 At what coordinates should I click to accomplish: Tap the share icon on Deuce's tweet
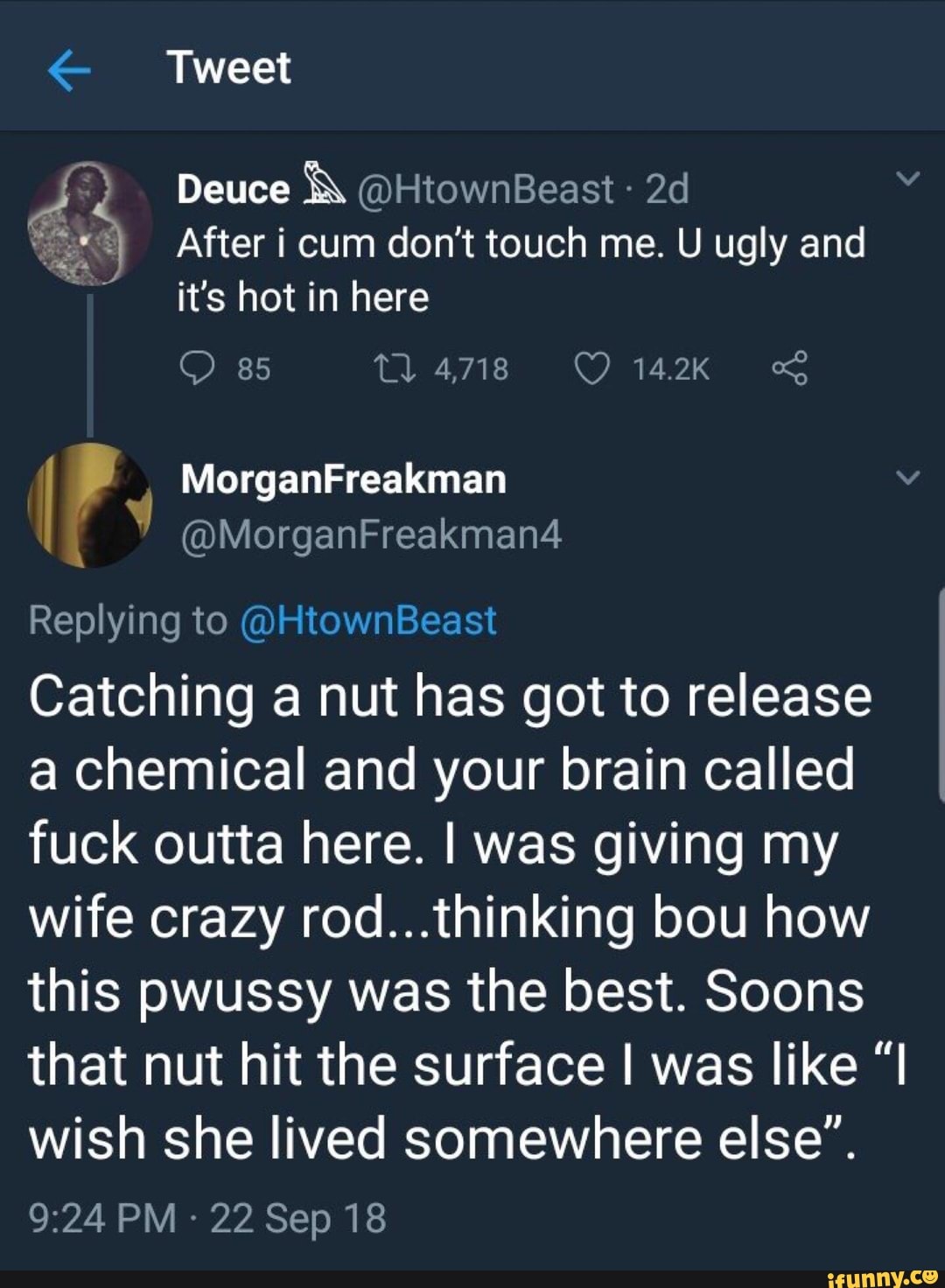tap(789, 368)
